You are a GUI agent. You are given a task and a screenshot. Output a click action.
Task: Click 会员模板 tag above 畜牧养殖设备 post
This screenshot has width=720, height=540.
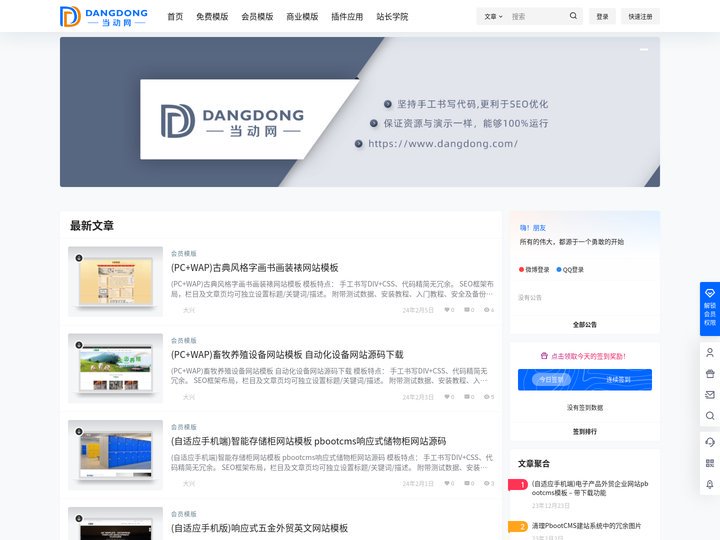tap(184, 340)
